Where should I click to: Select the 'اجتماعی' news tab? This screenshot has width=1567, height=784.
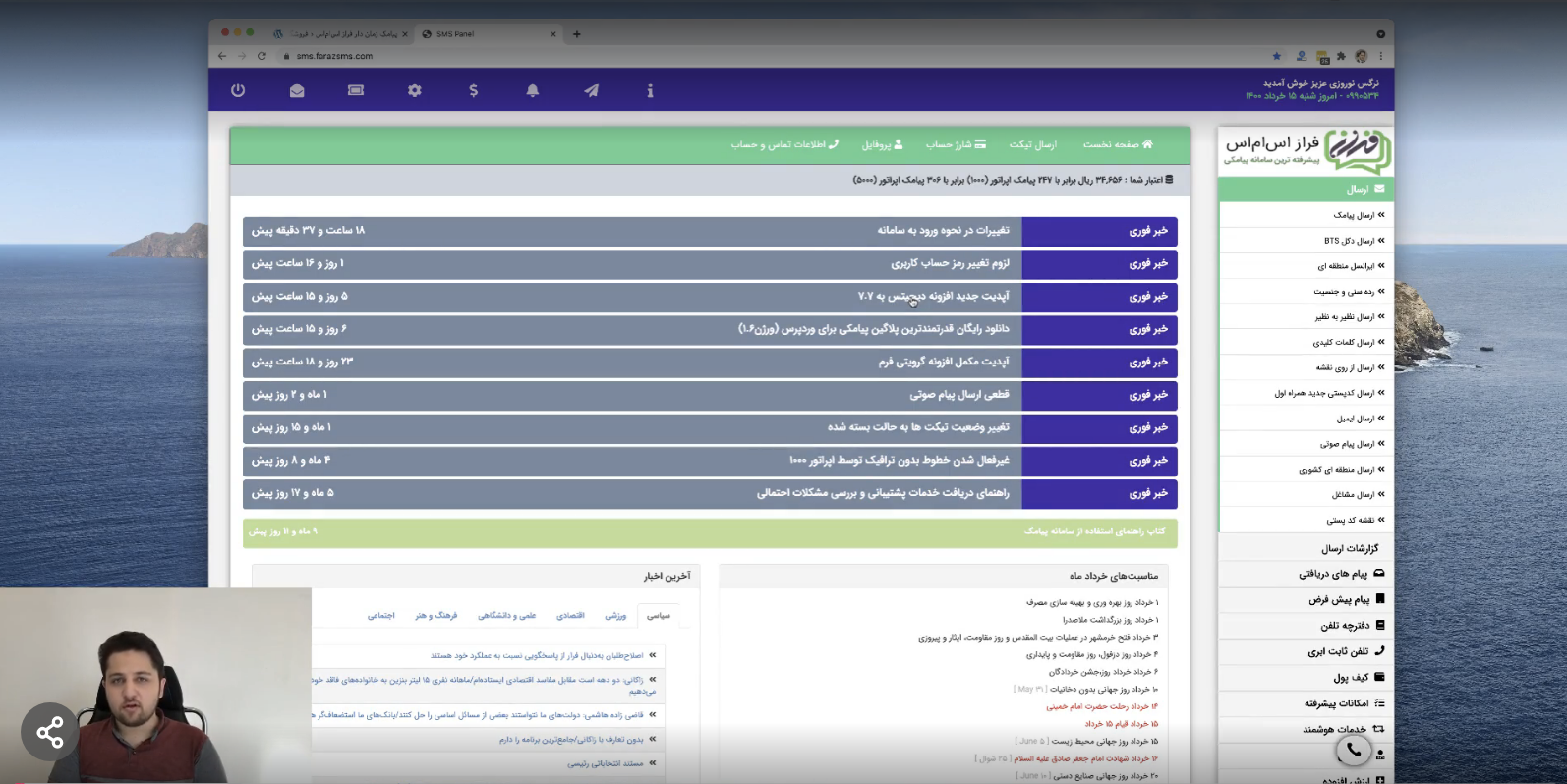(x=381, y=616)
